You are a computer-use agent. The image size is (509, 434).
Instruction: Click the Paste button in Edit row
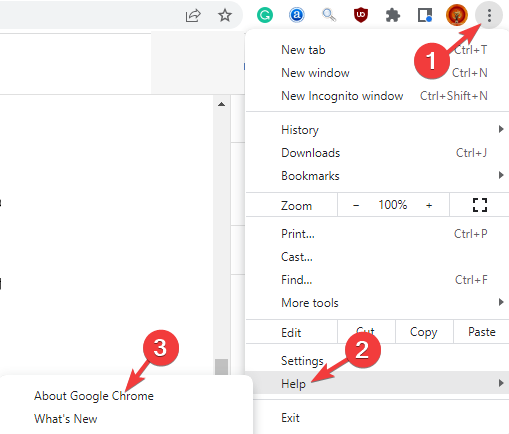click(481, 332)
